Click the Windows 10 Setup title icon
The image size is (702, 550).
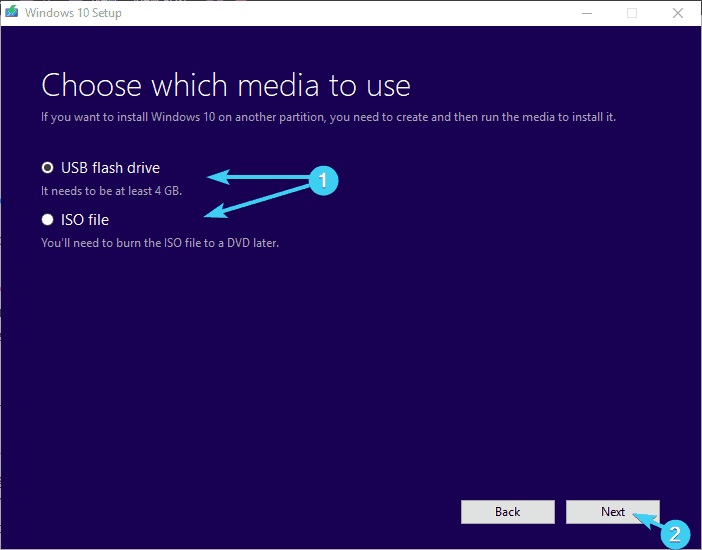tap(12, 12)
